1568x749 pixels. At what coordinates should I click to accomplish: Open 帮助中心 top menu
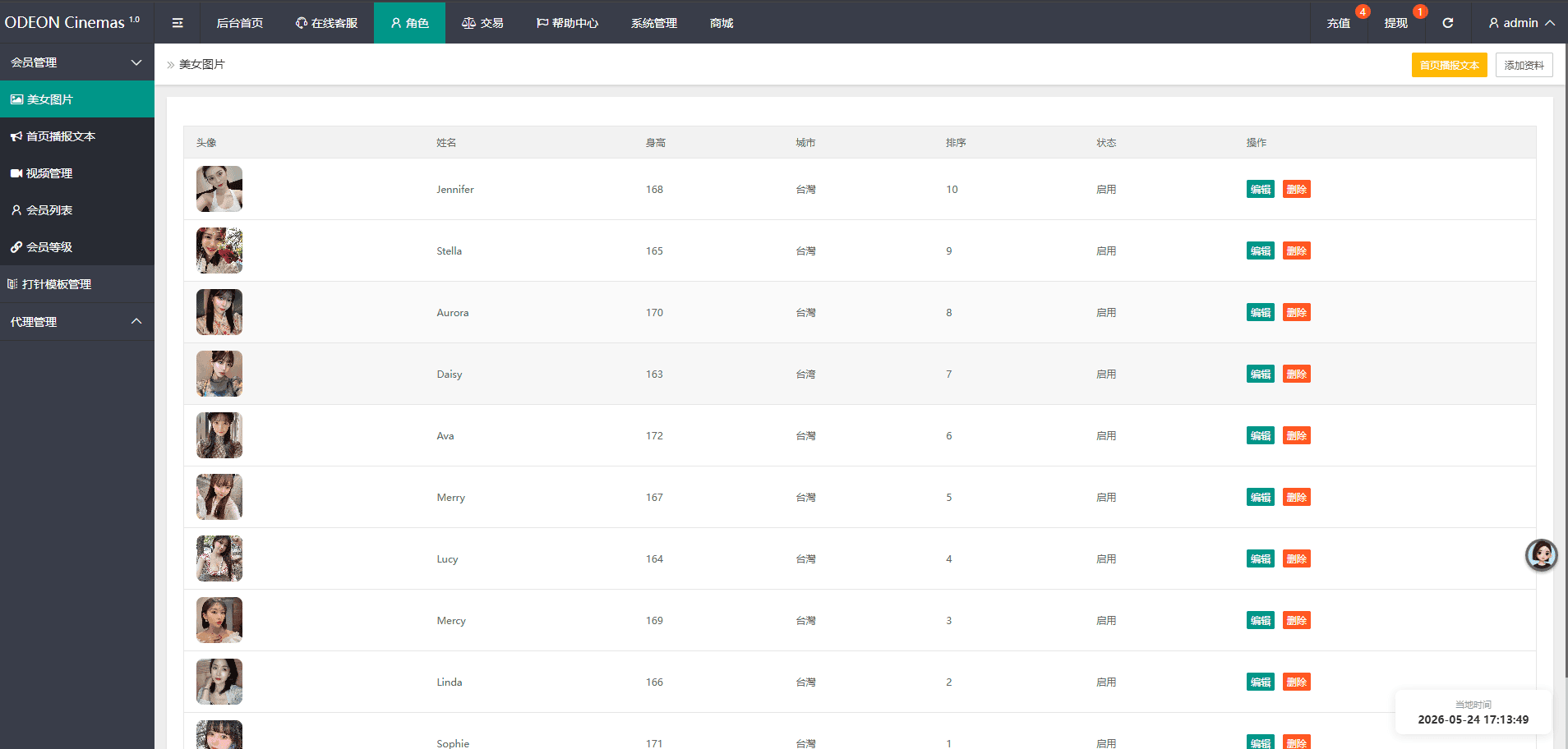coord(567,23)
